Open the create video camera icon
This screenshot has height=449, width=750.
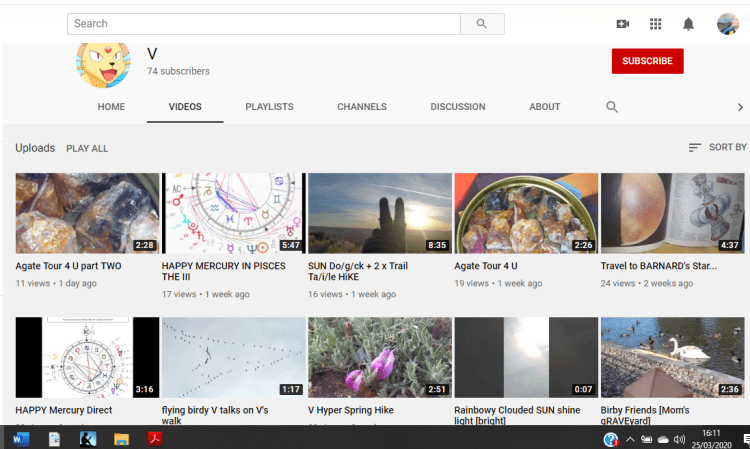[623, 24]
